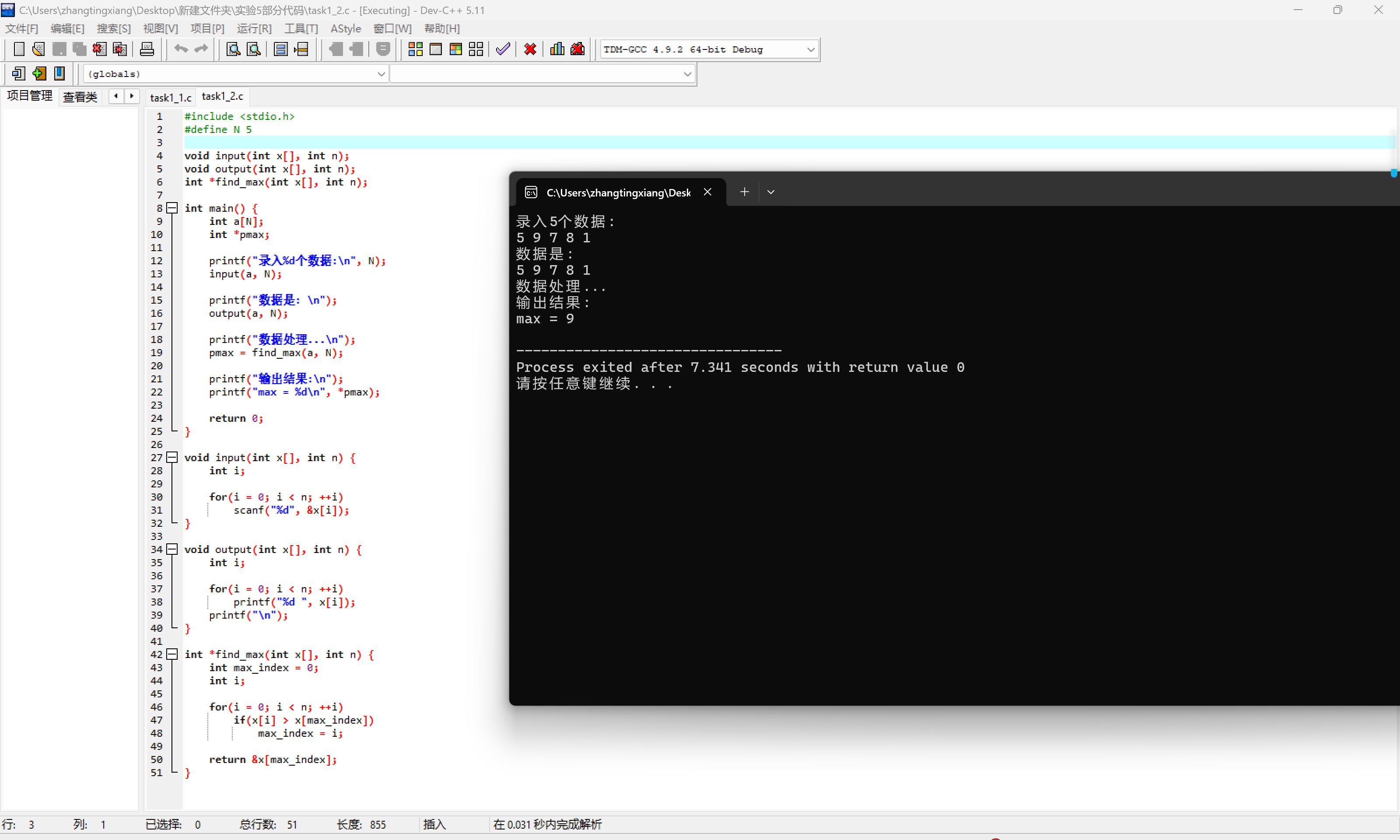Open the profile analysis bar chart icon
Screen dimensions: 1400x840
click(x=557, y=49)
